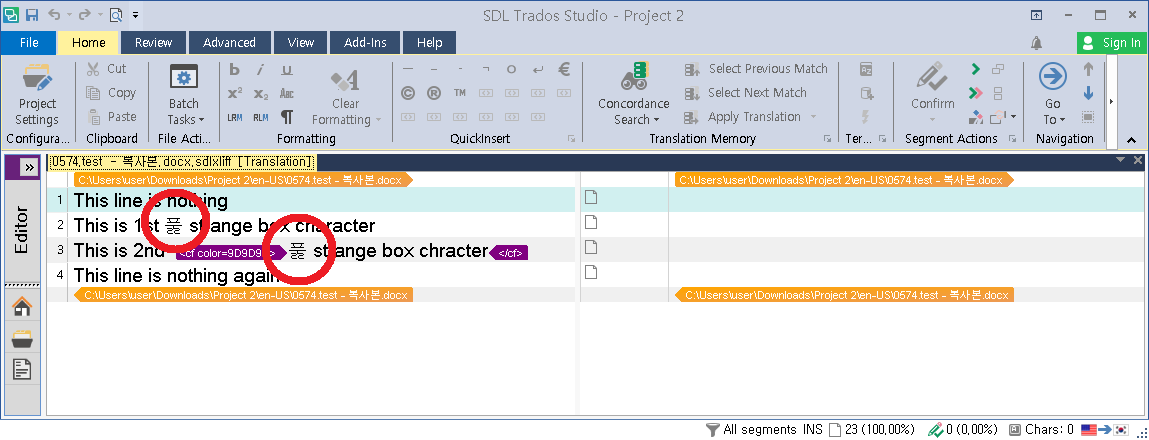
Task: Click the Paste button
Action: point(111,117)
